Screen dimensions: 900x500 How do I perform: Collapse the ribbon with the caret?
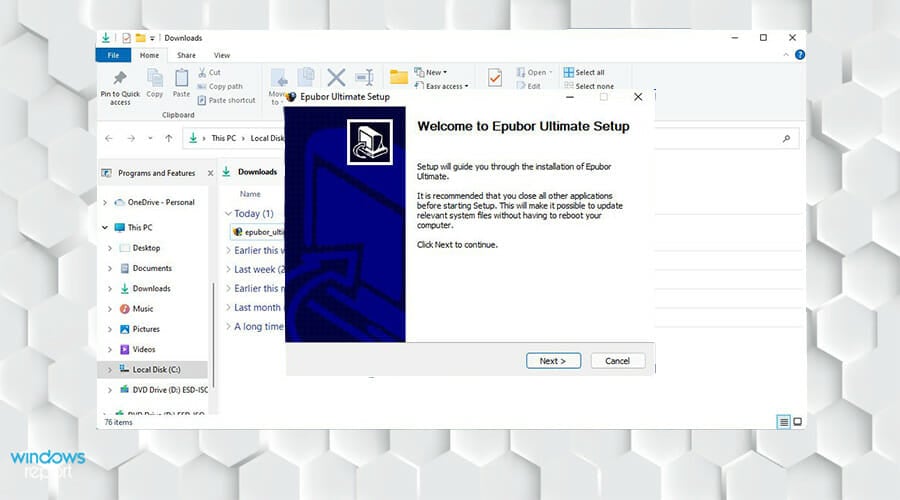tap(786, 55)
